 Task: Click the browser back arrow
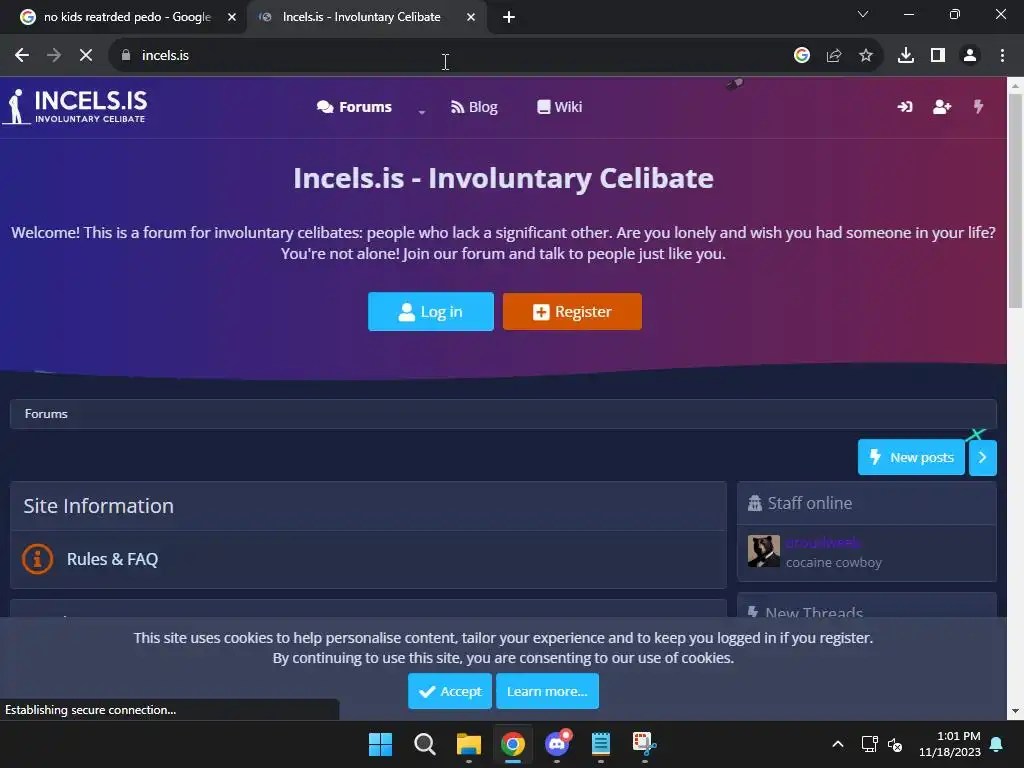pyautogui.click(x=22, y=56)
